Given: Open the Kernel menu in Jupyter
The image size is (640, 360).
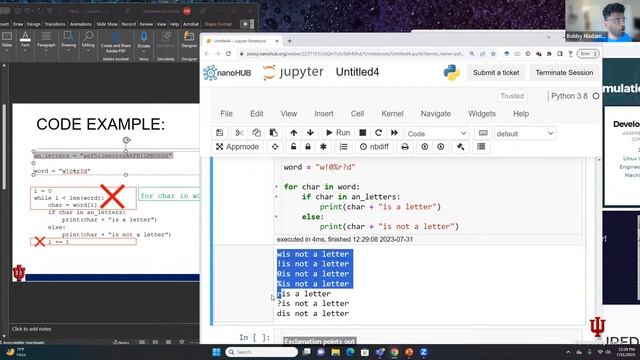Looking at the screenshot, I should point(392,114).
